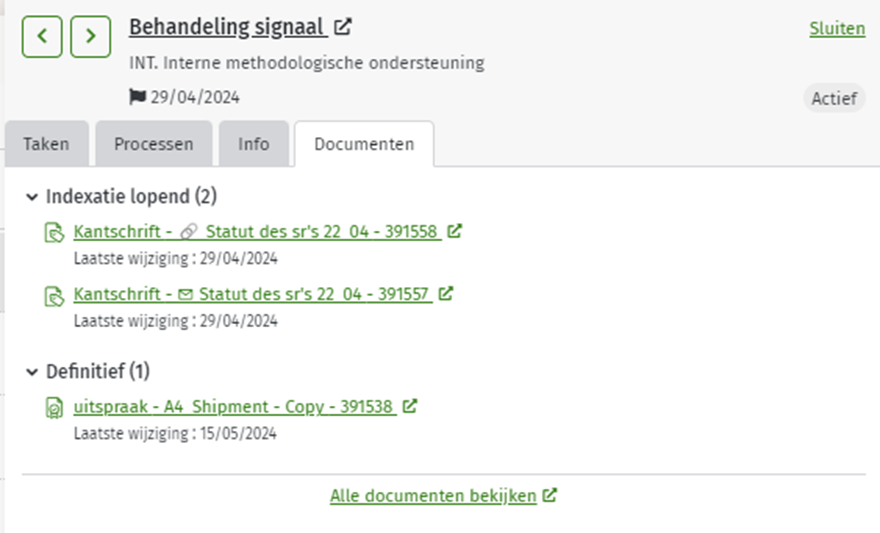Viewport: 880px width, 533px height.
Task: Open Kantschrift Statut des sr's 391558 link
Action: pyautogui.click(x=257, y=231)
